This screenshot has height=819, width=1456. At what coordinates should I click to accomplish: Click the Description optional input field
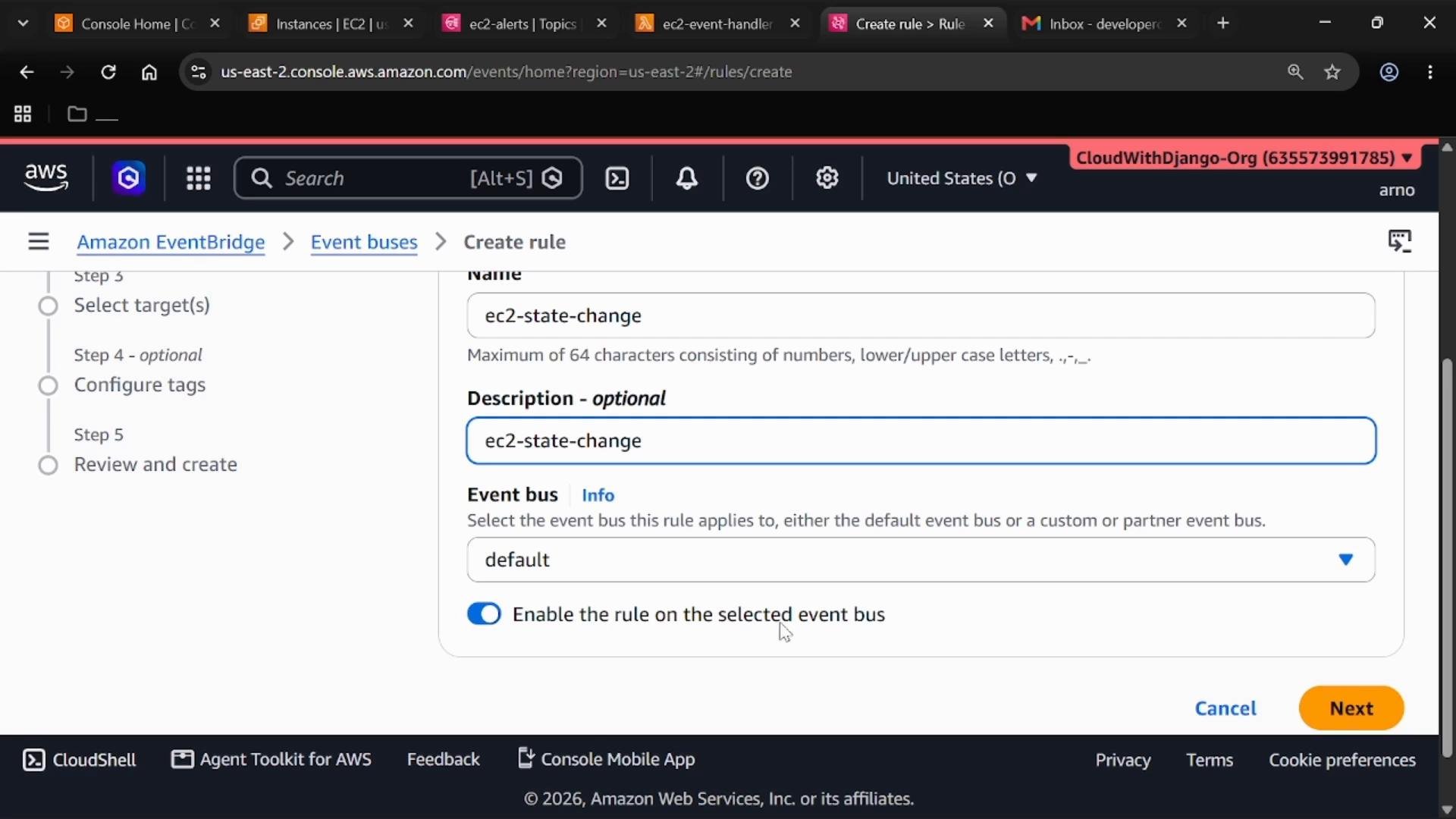point(921,441)
